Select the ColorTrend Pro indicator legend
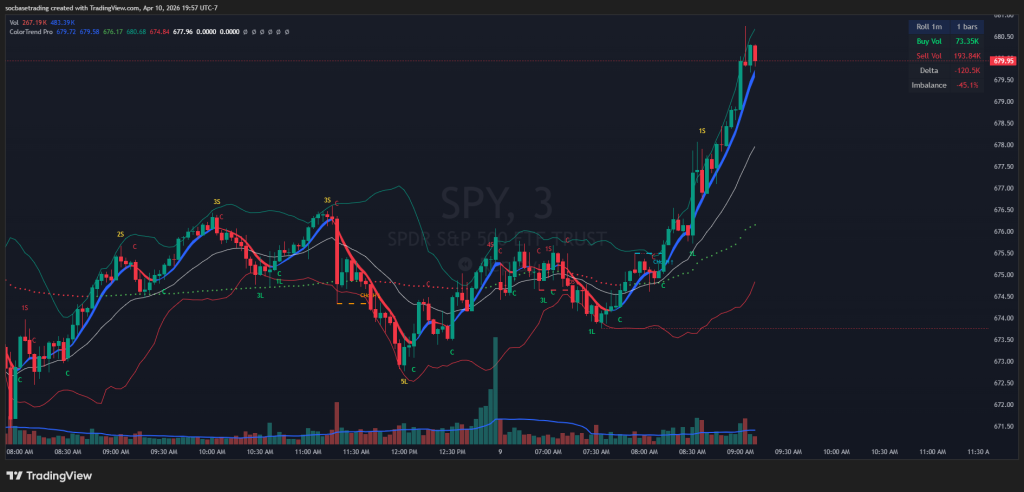The height and width of the screenshot is (492, 1024). coord(30,31)
